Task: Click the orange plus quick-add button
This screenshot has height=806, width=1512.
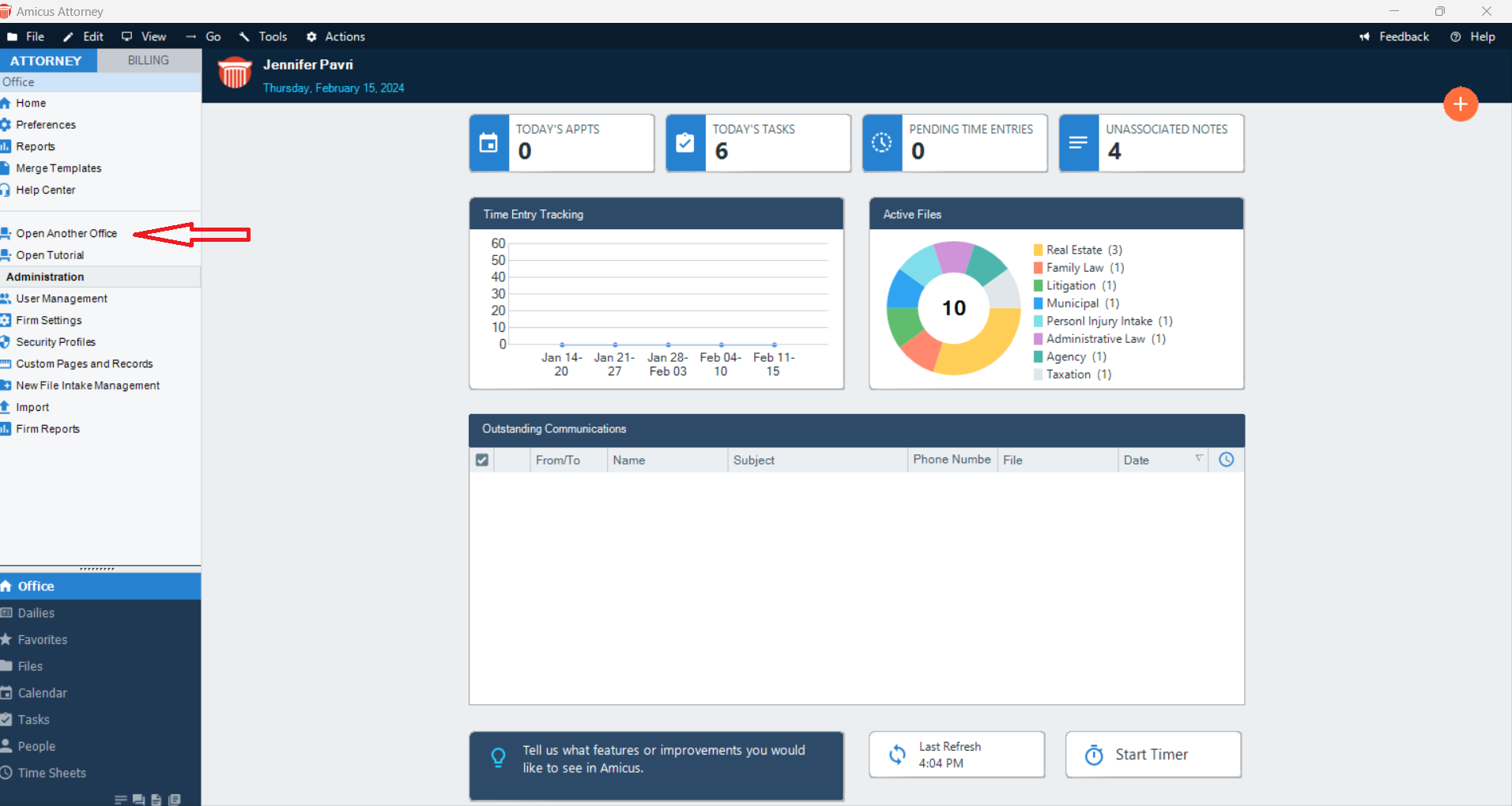Action: pyautogui.click(x=1461, y=104)
